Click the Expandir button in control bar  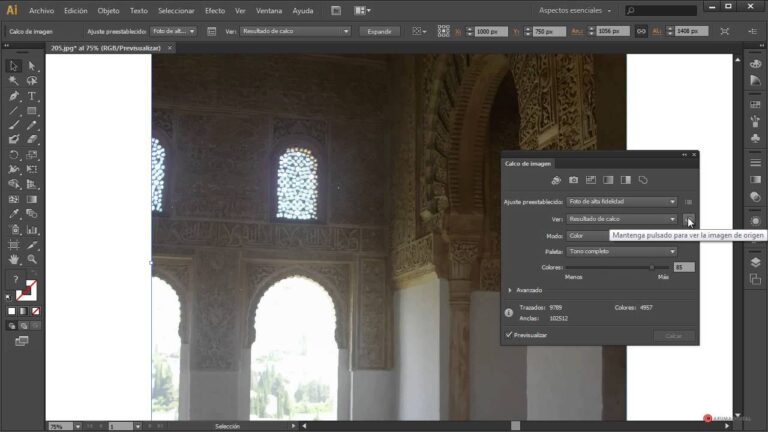click(x=380, y=31)
